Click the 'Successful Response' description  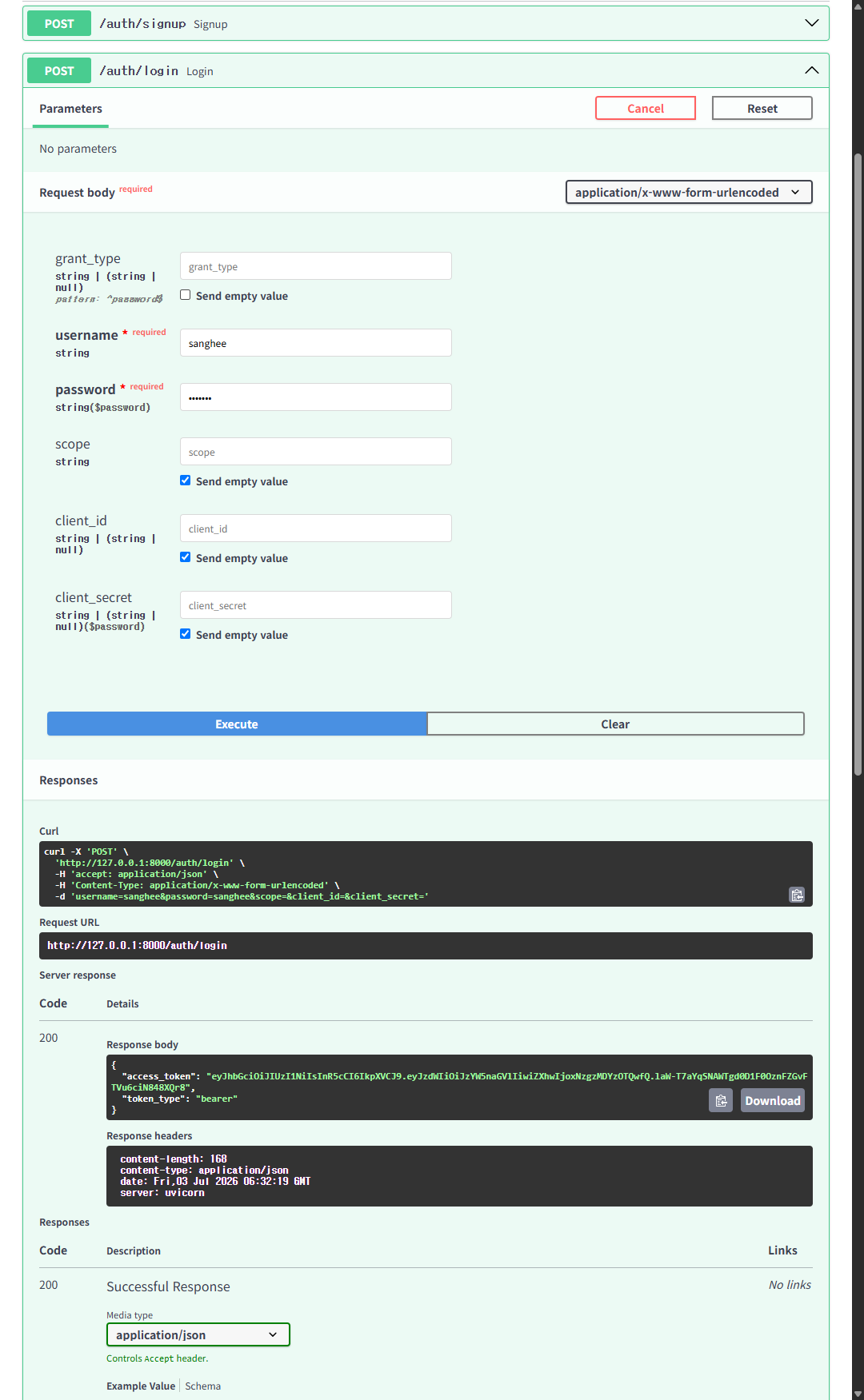click(x=168, y=1286)
